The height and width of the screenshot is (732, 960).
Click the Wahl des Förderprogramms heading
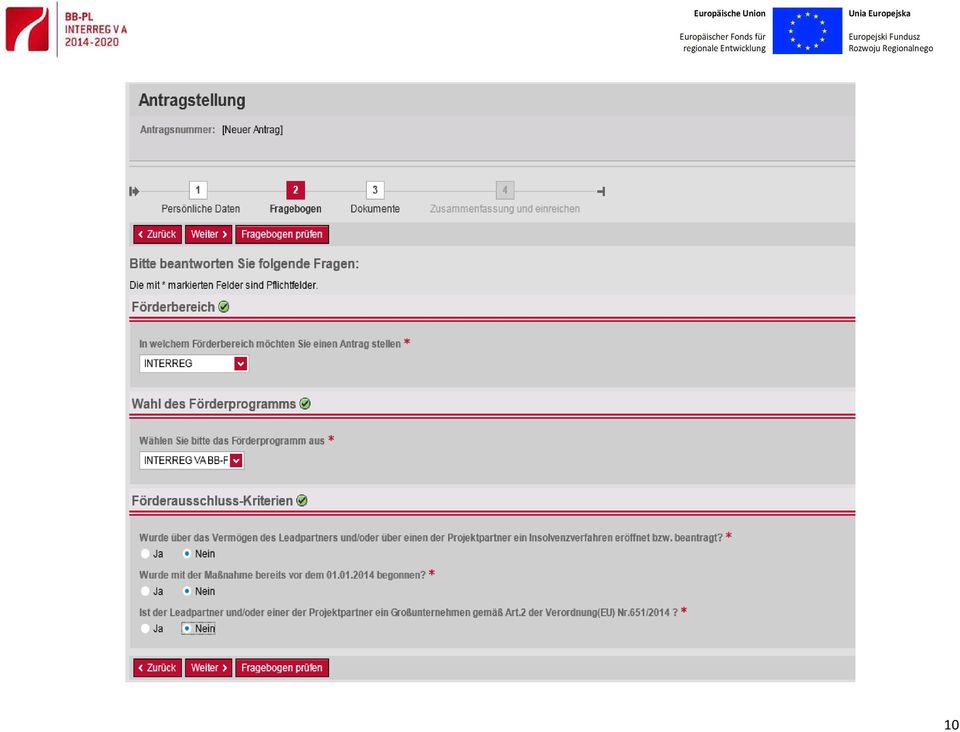coord(214,404)
